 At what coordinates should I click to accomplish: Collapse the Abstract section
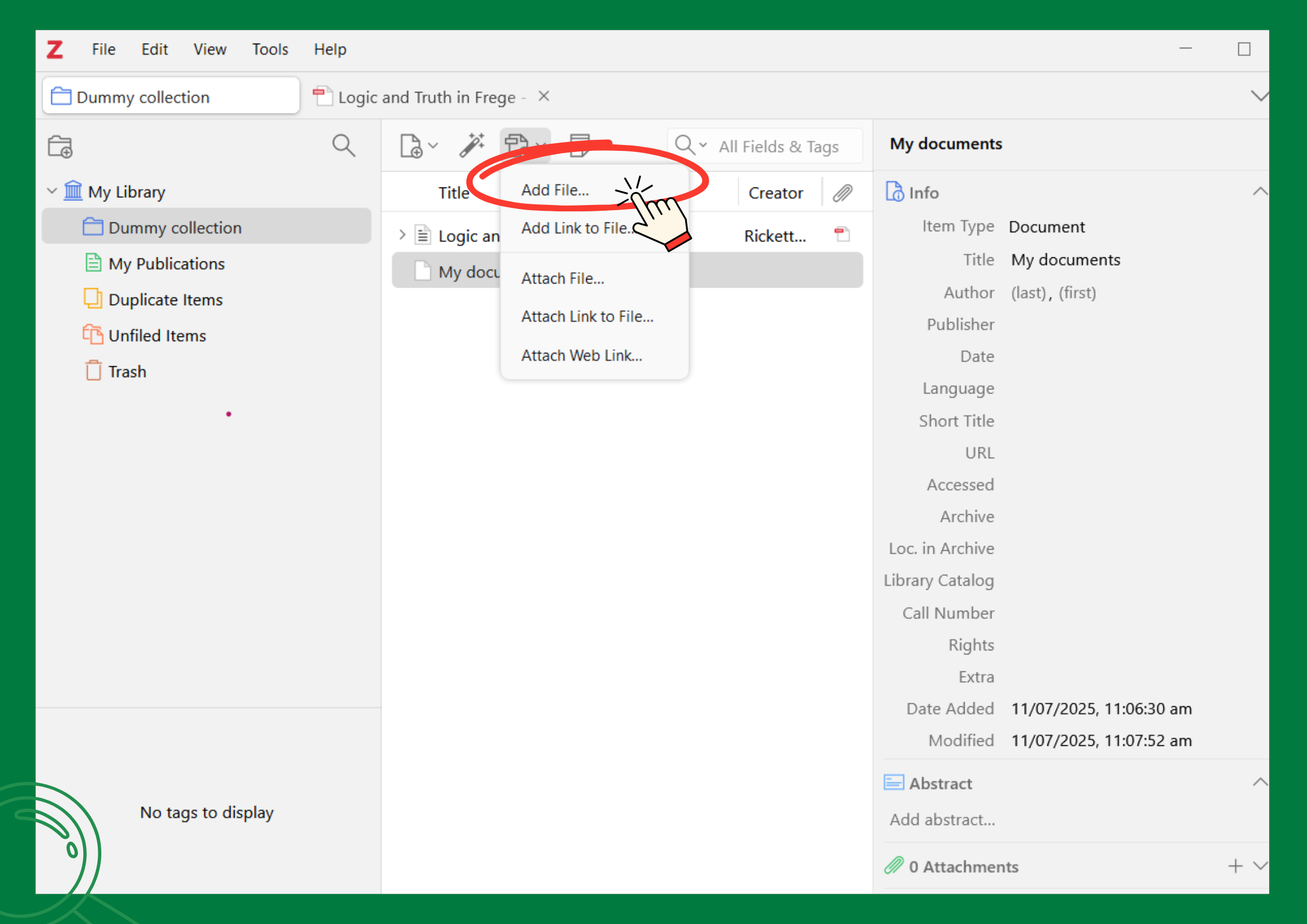coord(1259,782)
